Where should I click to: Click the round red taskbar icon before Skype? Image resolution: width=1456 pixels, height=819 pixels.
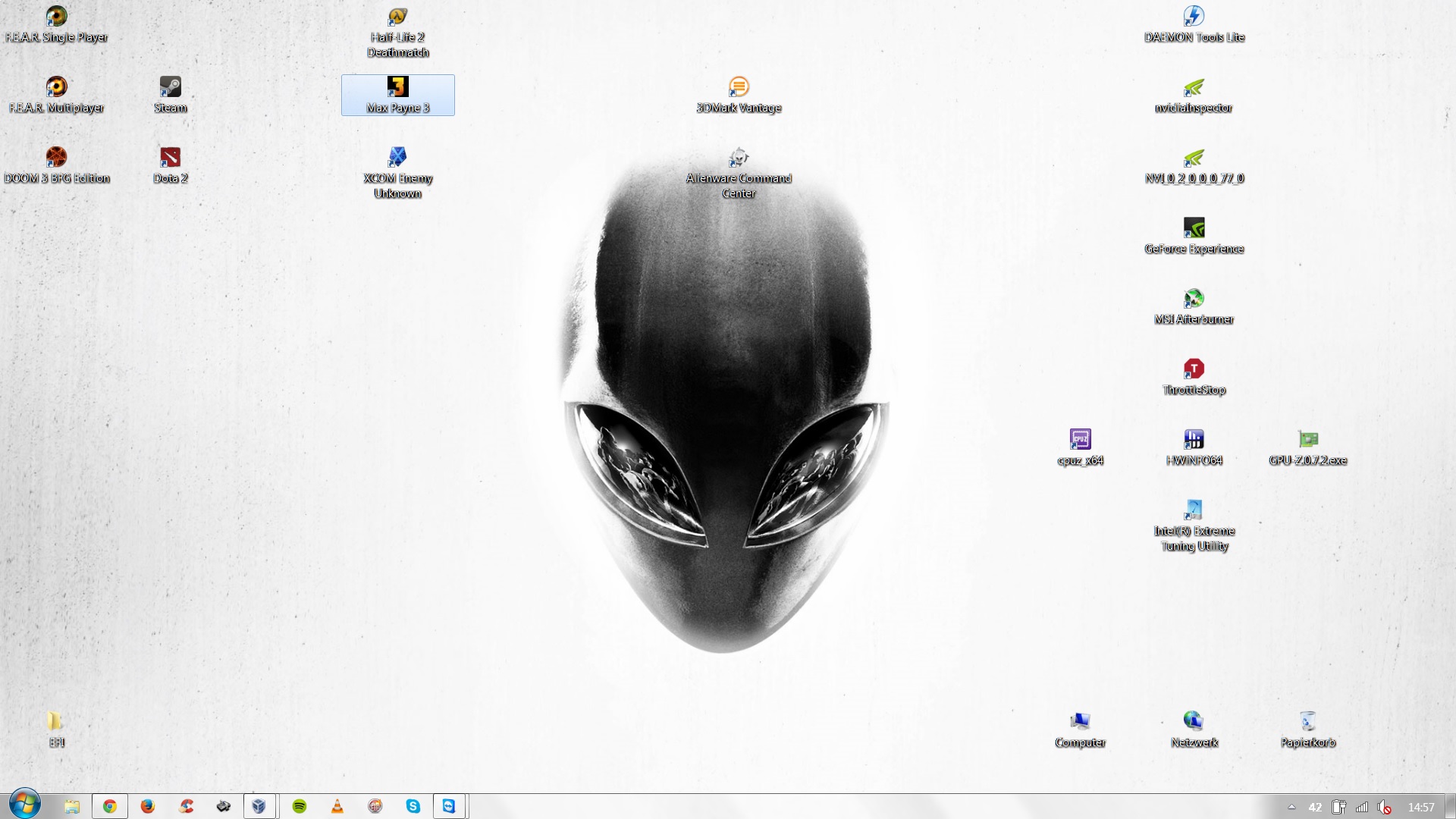[375, 806]
